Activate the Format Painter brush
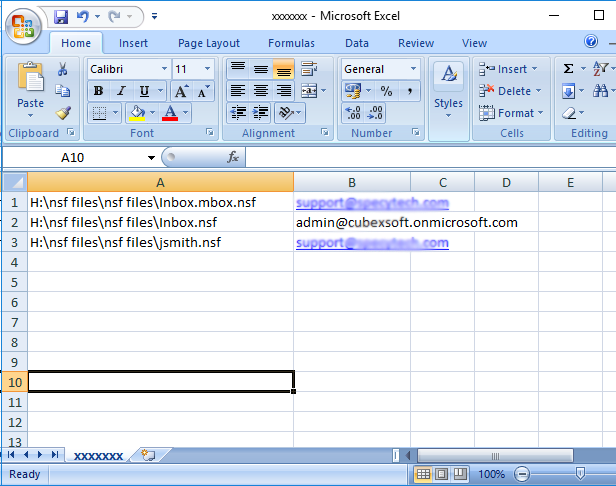This screenshot has height=486, width=616. 63,113
